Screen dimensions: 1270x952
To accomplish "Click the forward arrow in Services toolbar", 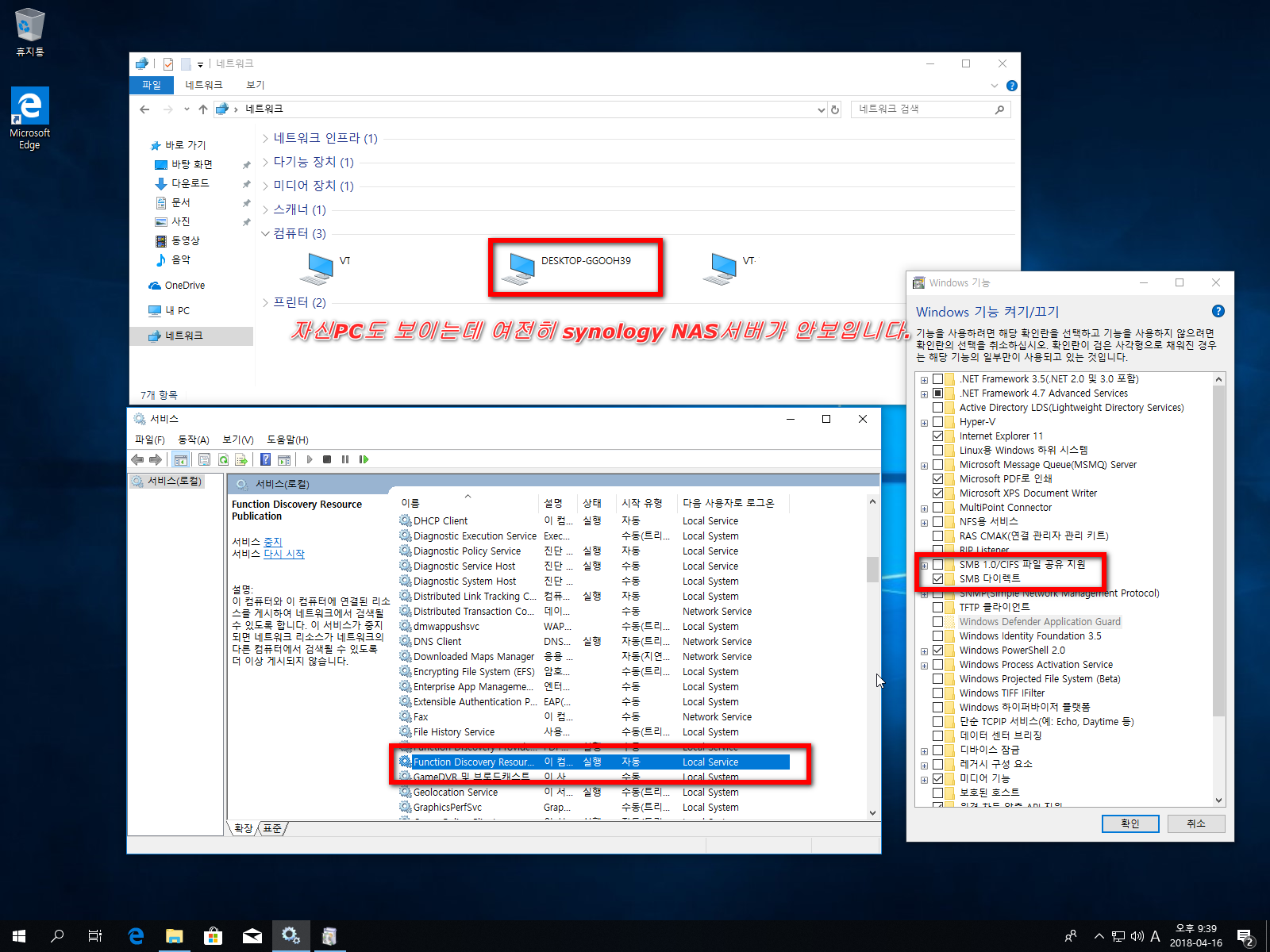I will 156,459.
